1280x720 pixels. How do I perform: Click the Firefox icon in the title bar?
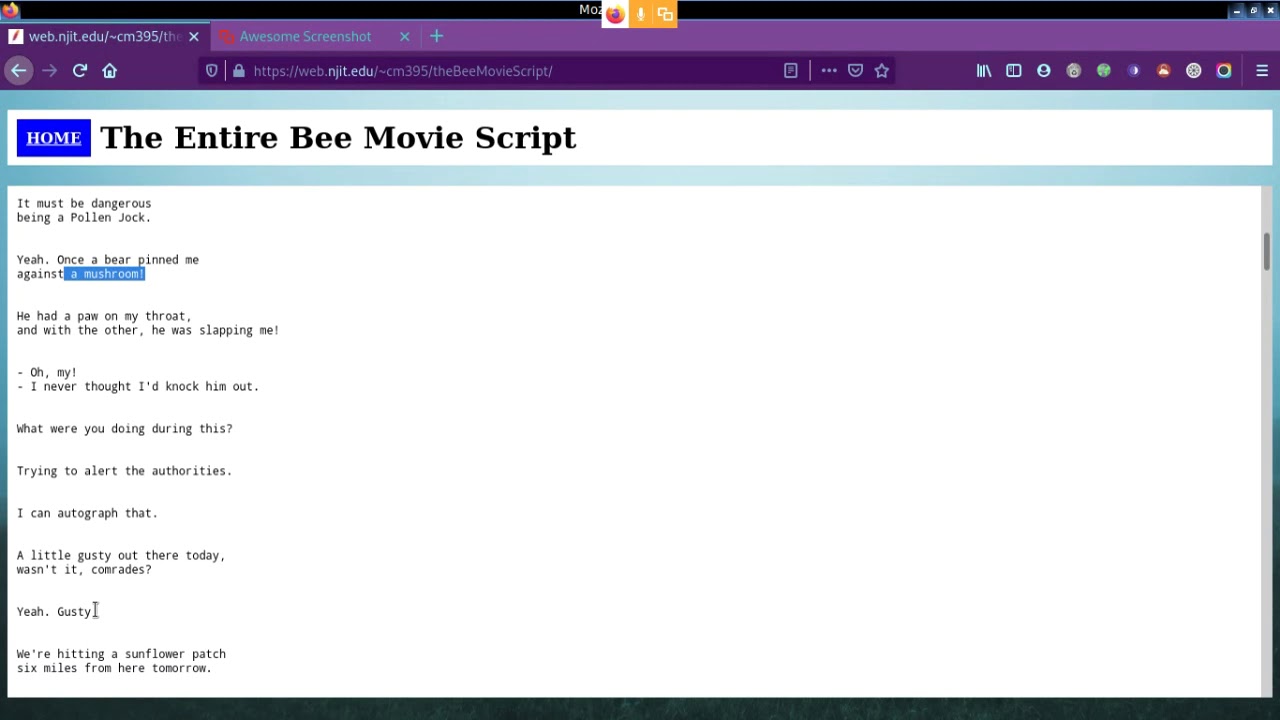tap(10, 10)
